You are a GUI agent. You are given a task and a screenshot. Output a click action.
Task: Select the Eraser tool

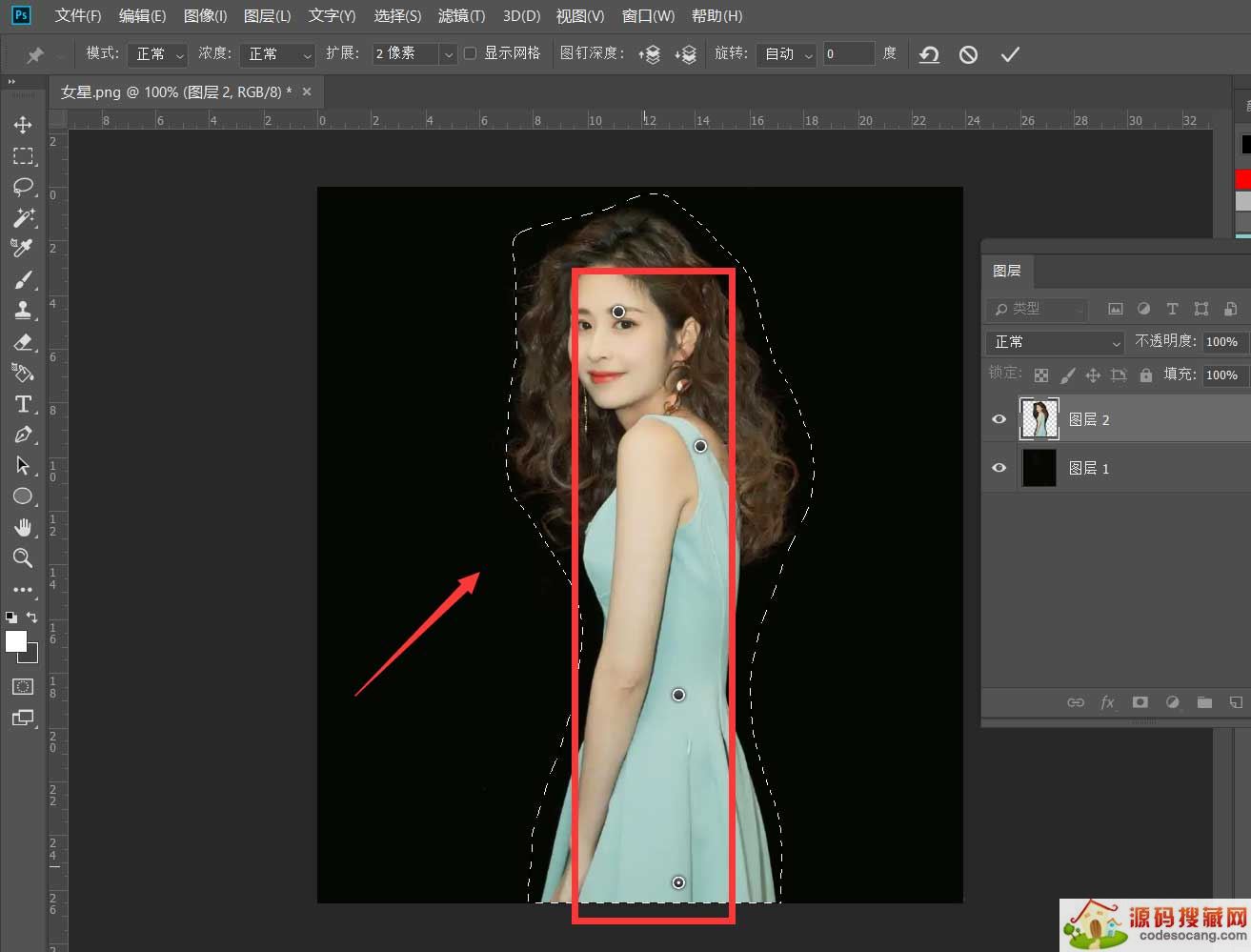23,341
